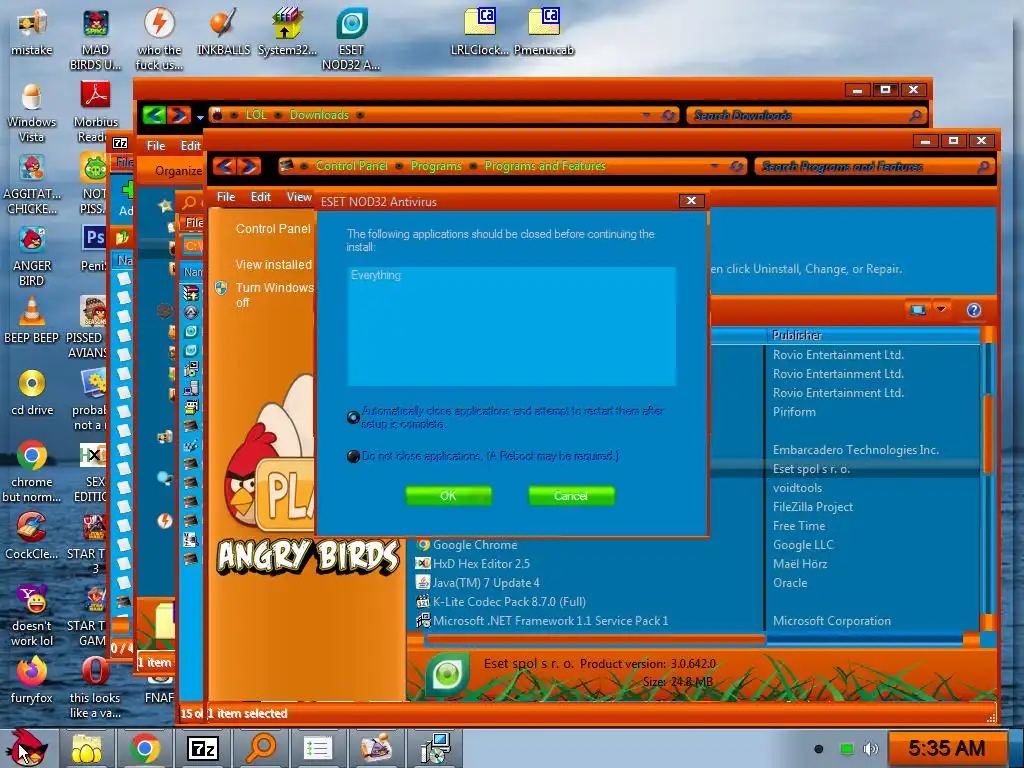Switch to 7z taskbar button
The image size is (1024, 768).
[202, 748]
